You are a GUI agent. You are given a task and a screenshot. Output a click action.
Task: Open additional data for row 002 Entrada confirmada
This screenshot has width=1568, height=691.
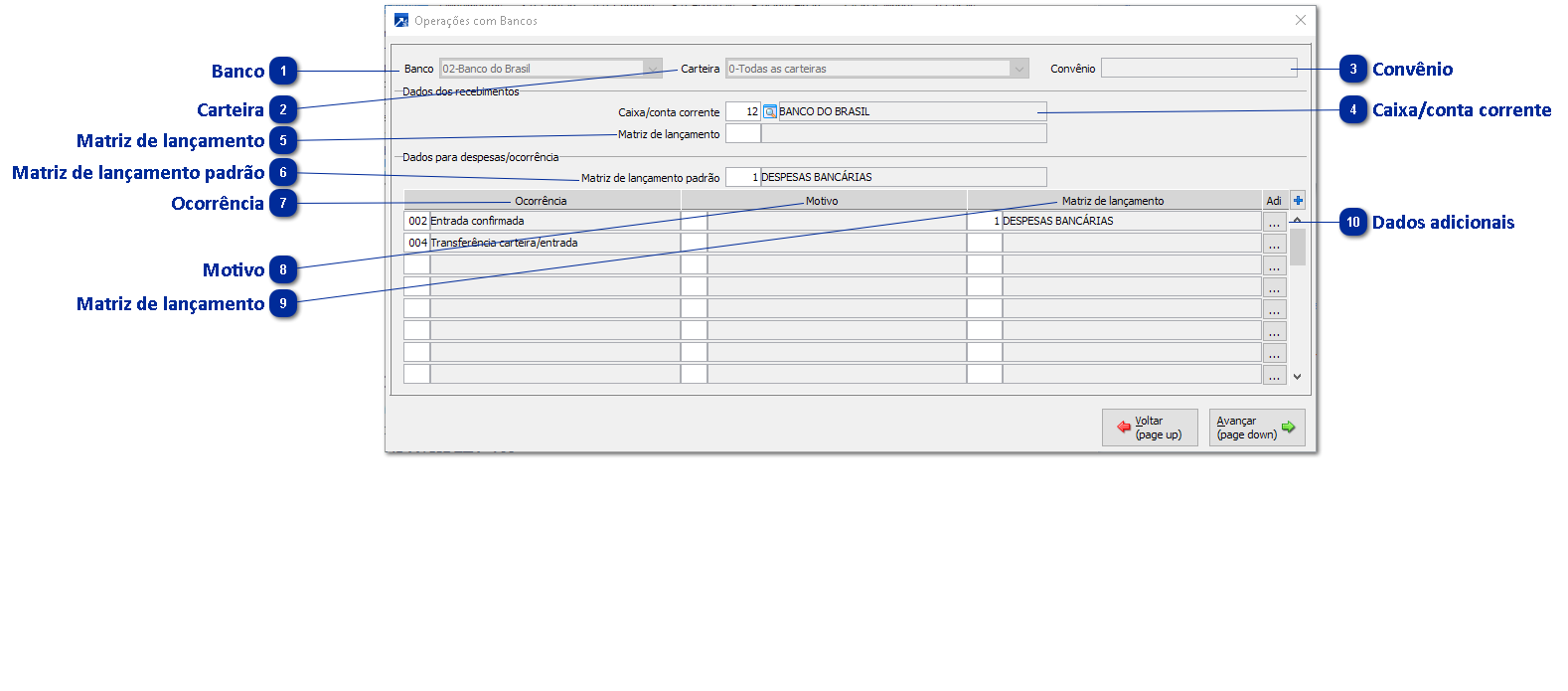coord(1274,222)
